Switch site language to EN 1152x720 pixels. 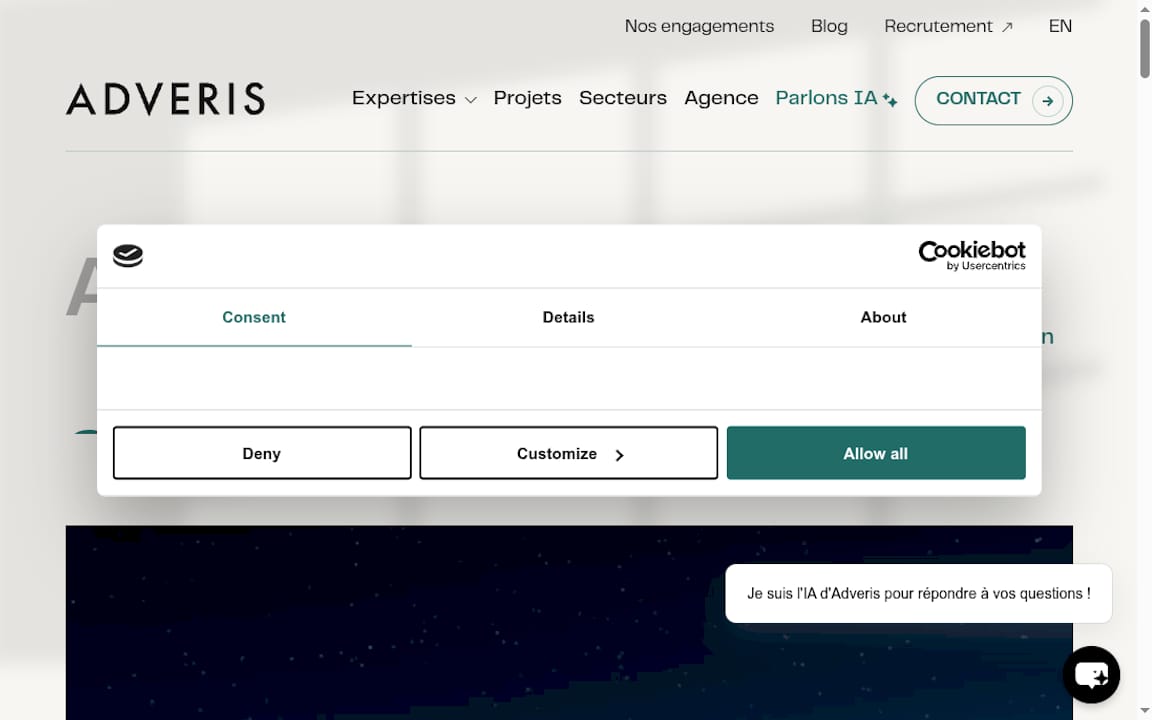click(1060, 26)
